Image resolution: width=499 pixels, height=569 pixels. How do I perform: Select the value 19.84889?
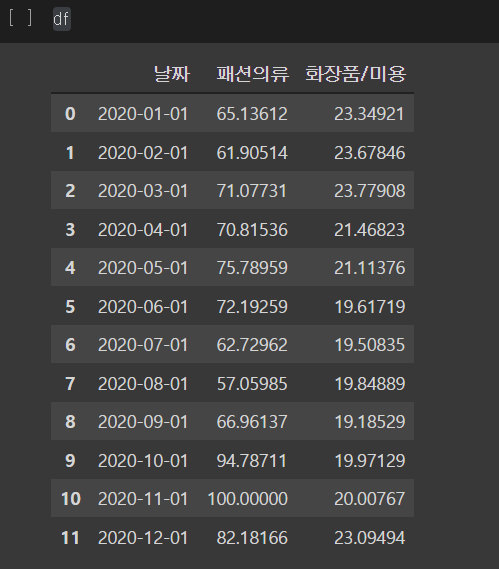pos(369,384)
